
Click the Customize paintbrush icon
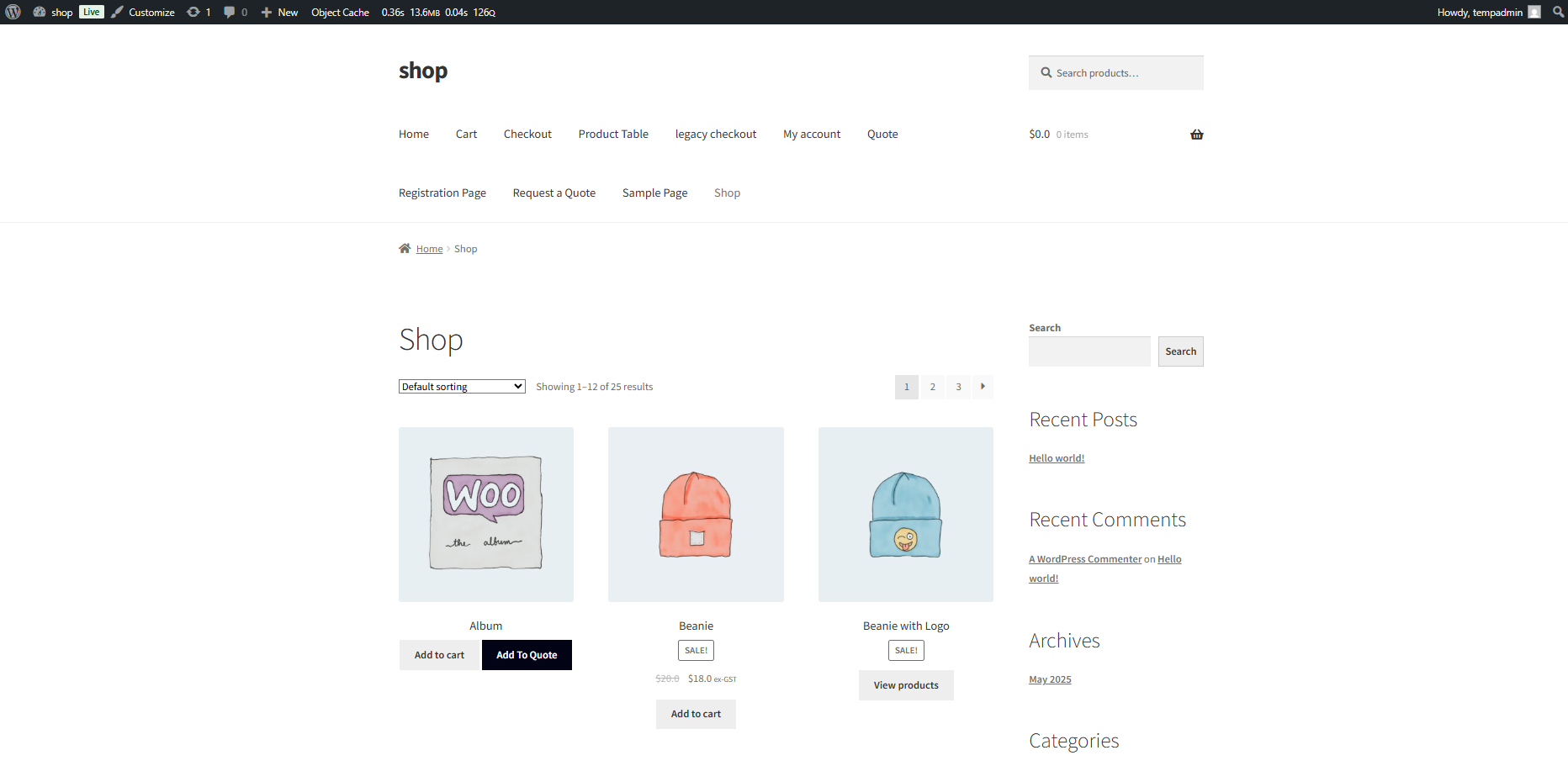118,12
